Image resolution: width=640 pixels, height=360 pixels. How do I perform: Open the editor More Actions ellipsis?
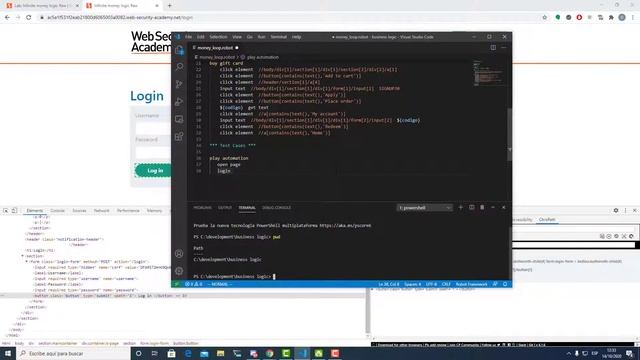click(504, 47)
